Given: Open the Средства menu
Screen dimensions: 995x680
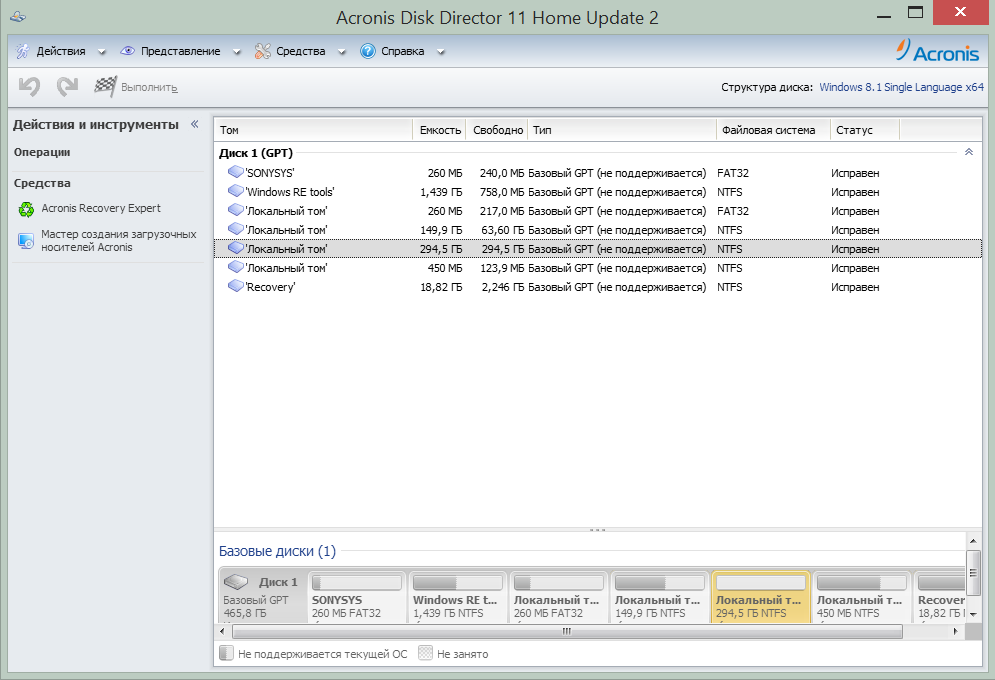Looking at the screenshot, I should pyautogui.click(x=301, y=51).
